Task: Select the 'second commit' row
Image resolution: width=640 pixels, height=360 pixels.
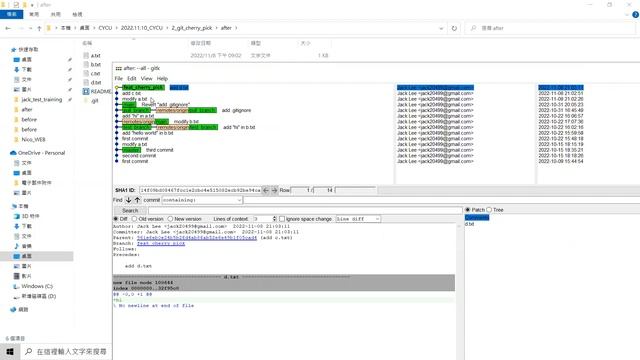Action: [139, 156]
